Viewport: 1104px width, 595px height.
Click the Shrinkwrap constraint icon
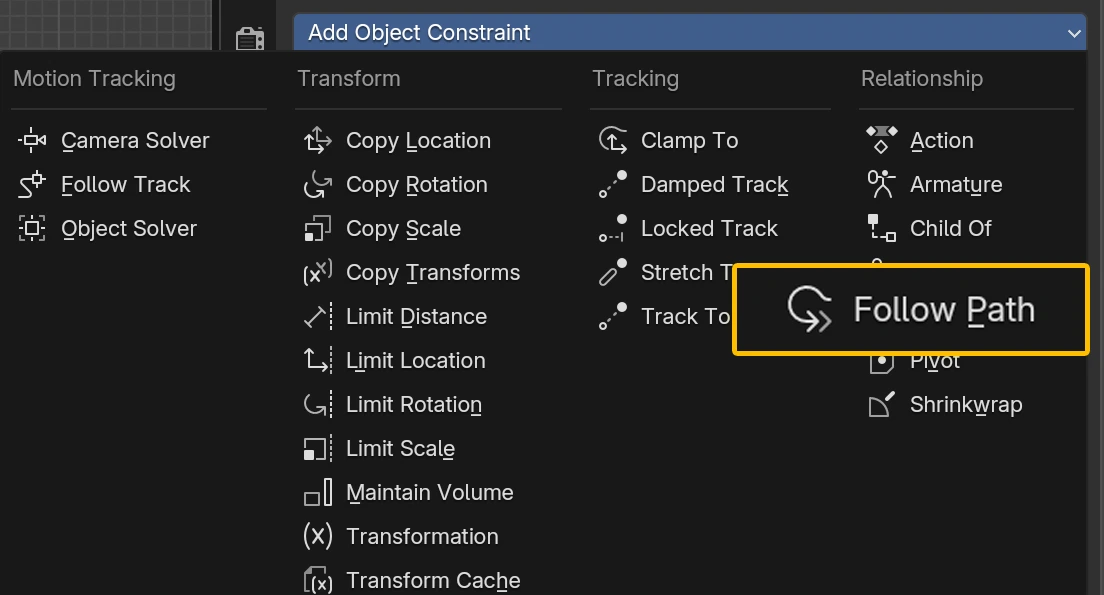click(880, 405)
